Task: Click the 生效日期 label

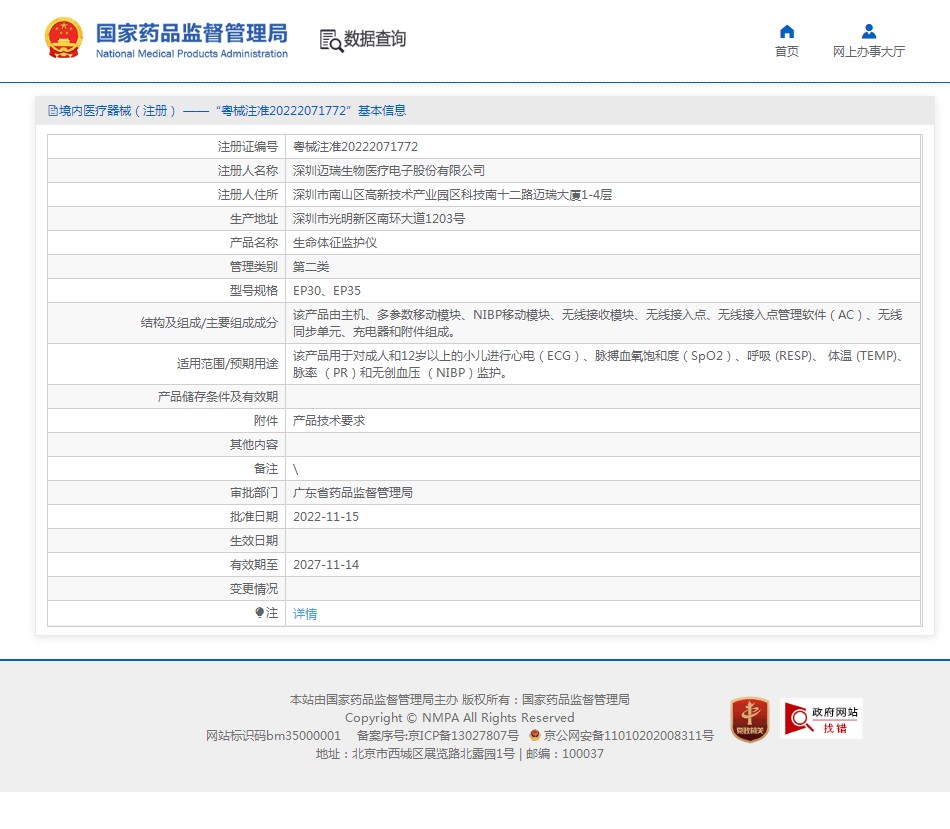Action: (254, 541)
